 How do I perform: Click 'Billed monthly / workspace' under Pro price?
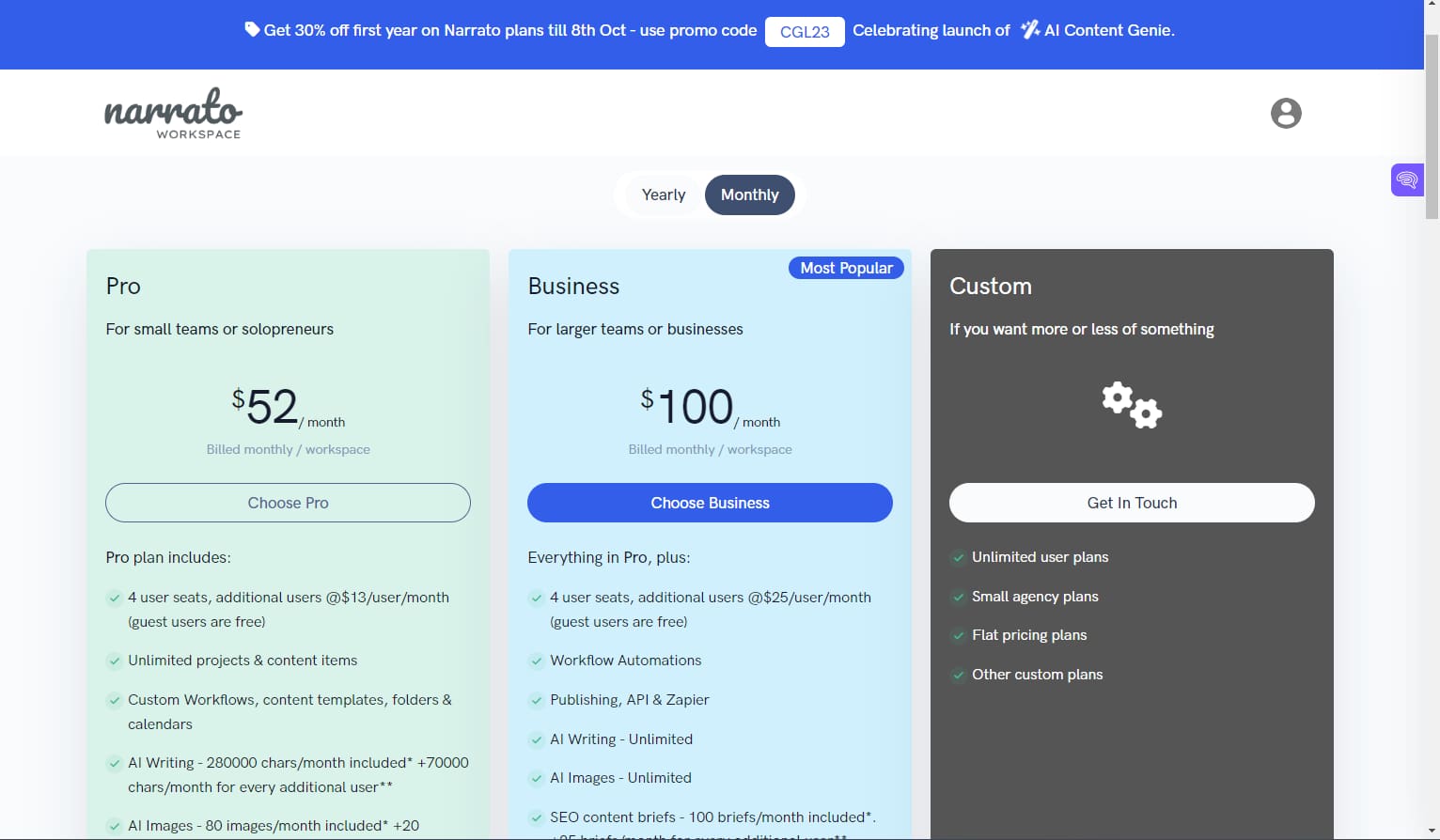pyautogui.click(x=289, y=449)
